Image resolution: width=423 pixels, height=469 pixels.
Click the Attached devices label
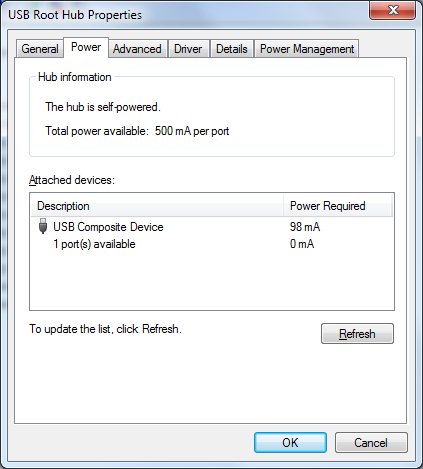pos(72,180)
